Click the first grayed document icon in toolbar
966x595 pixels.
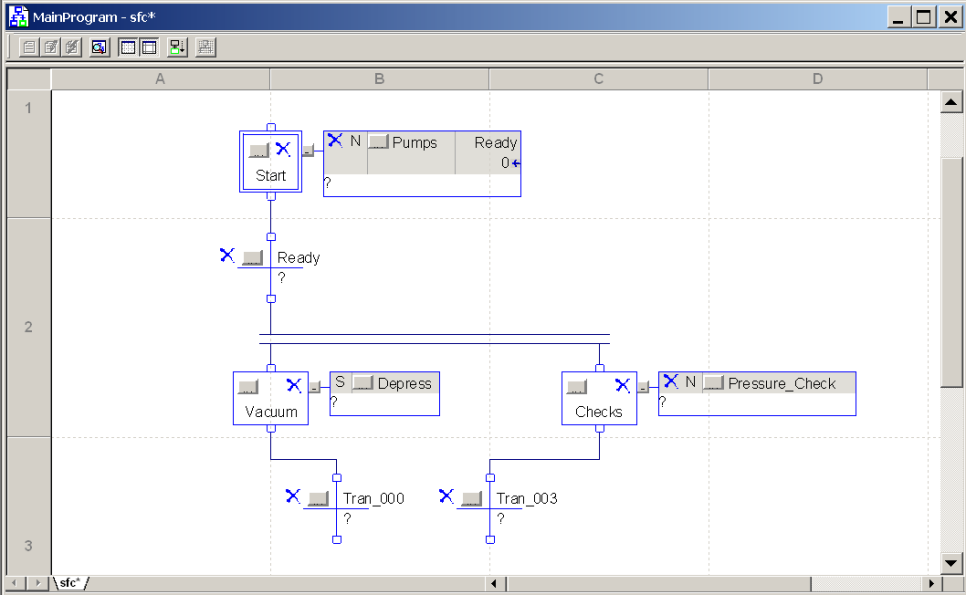29,47
